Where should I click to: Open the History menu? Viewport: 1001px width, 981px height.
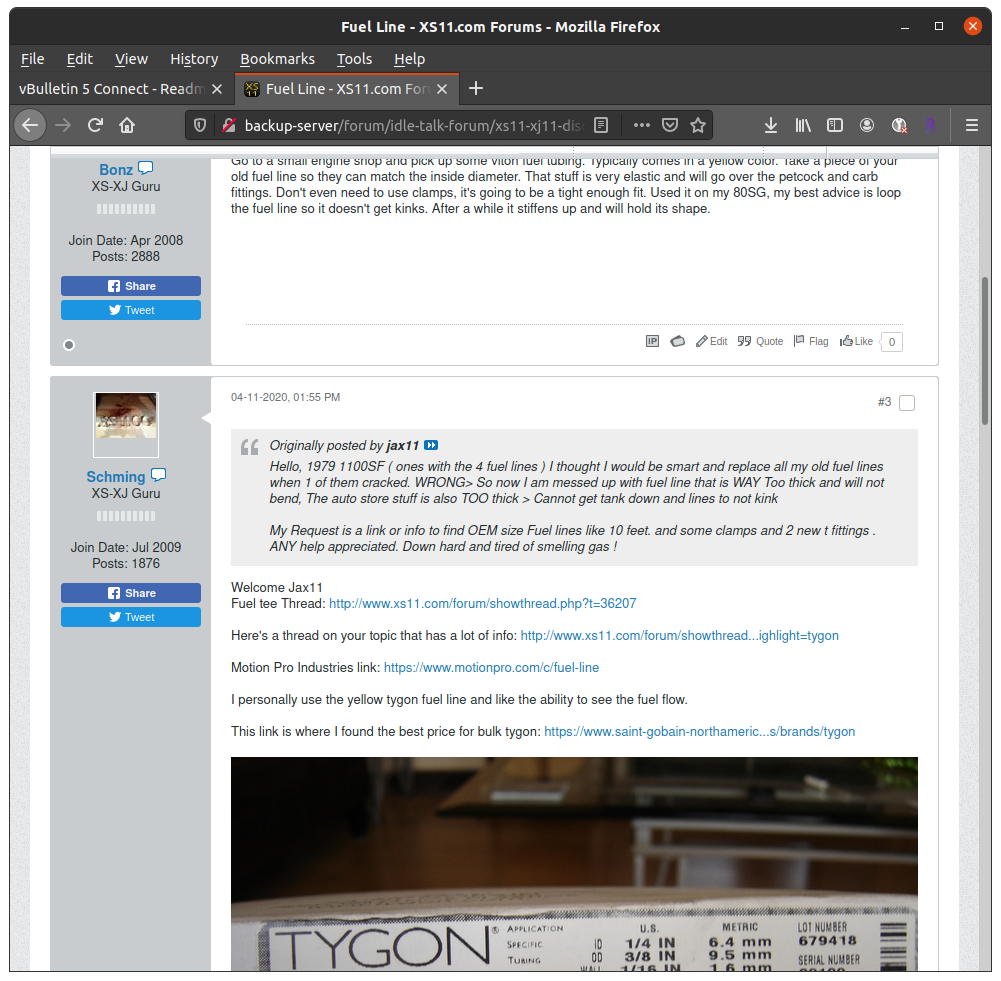pyautogui.click(x=194, y=59)
